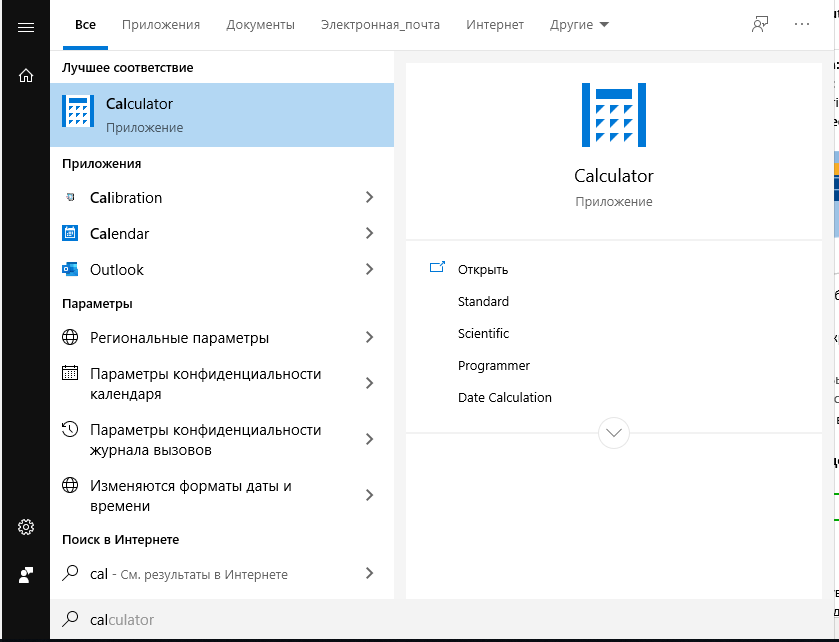This screenshot has width=839, height=642.
Task: Click Открыть to launch Calculator
Action: (x=483, y=269)
